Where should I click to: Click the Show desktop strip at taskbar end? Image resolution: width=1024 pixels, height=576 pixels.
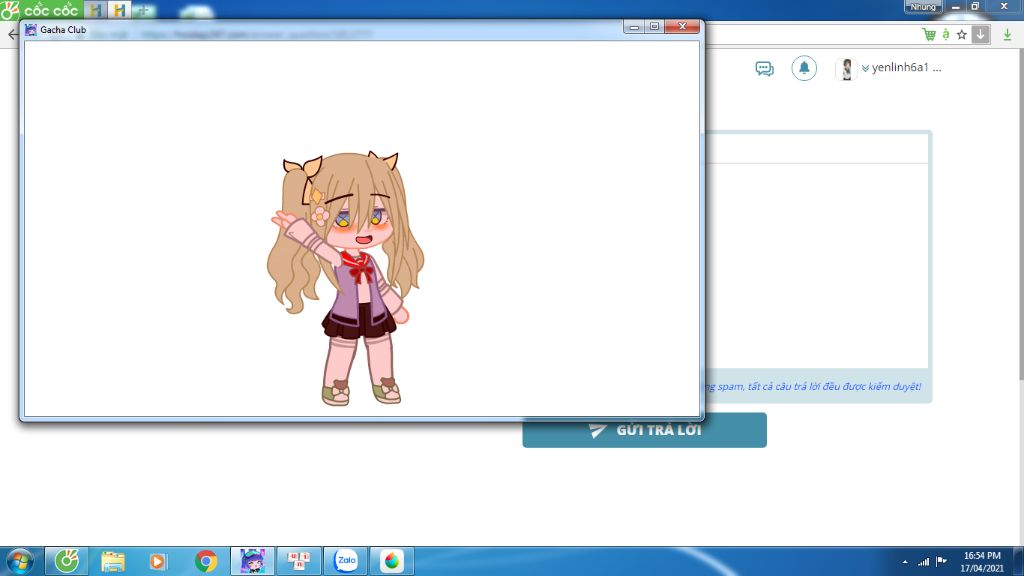pyautogui.click(x=1018, y=562)
